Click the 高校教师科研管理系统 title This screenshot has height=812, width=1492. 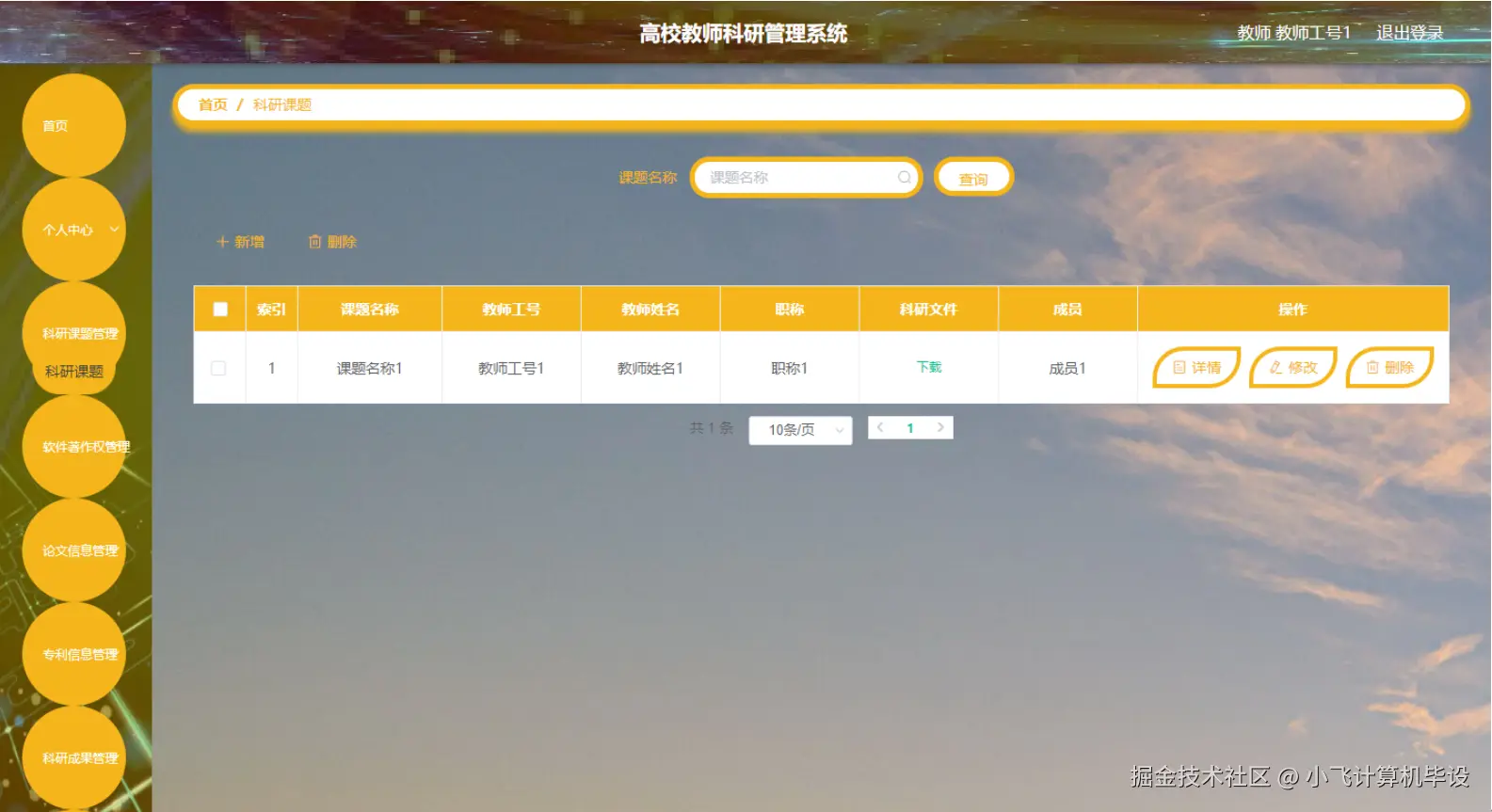coord(744,34)
